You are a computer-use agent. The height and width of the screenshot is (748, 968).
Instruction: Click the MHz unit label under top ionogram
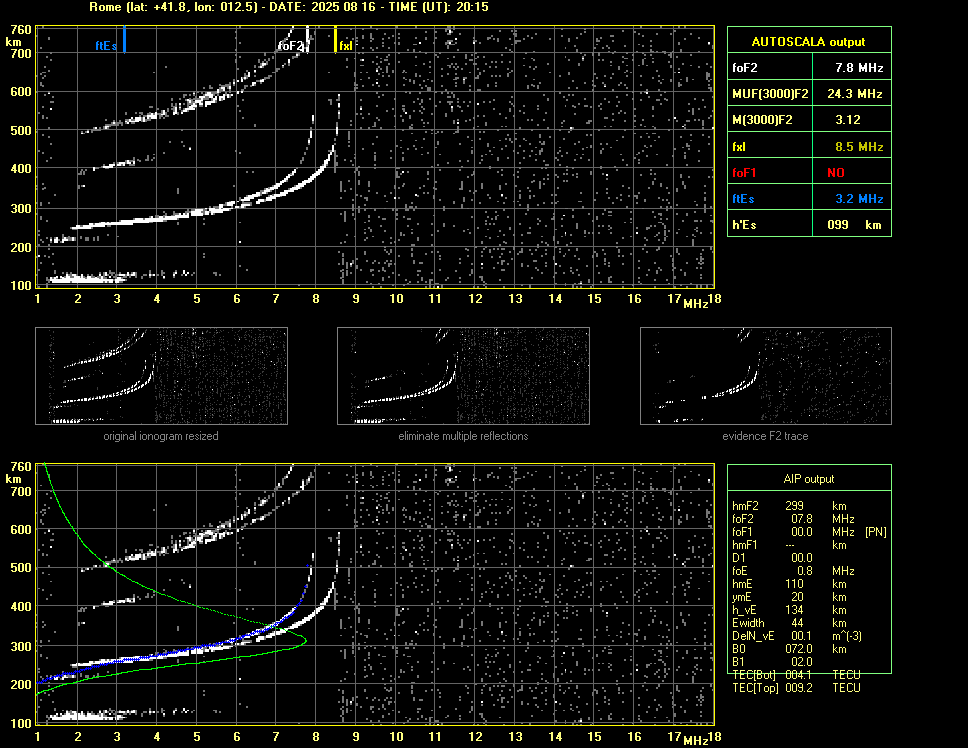point(695,304)
